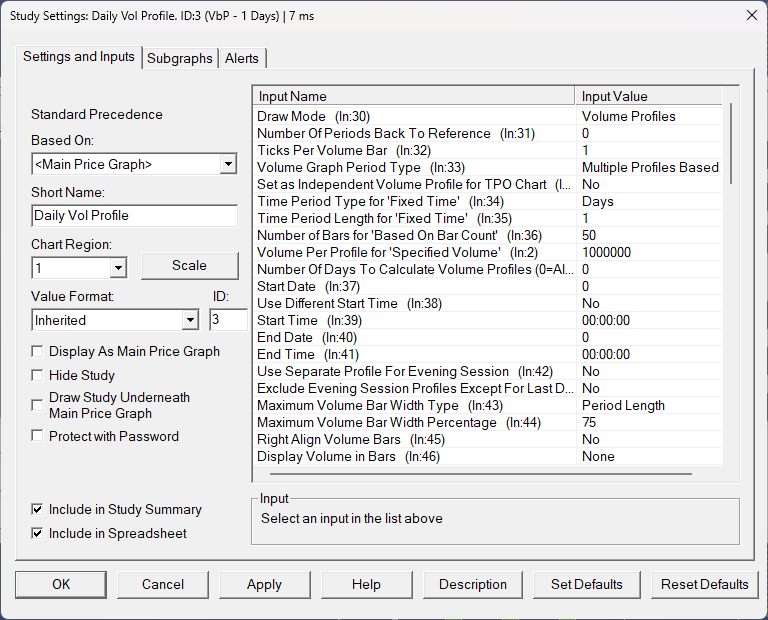Viewport: 768px width, 620px height.
Task: Select the Draw Mode (In:30) row
Action: coord(487,117)
